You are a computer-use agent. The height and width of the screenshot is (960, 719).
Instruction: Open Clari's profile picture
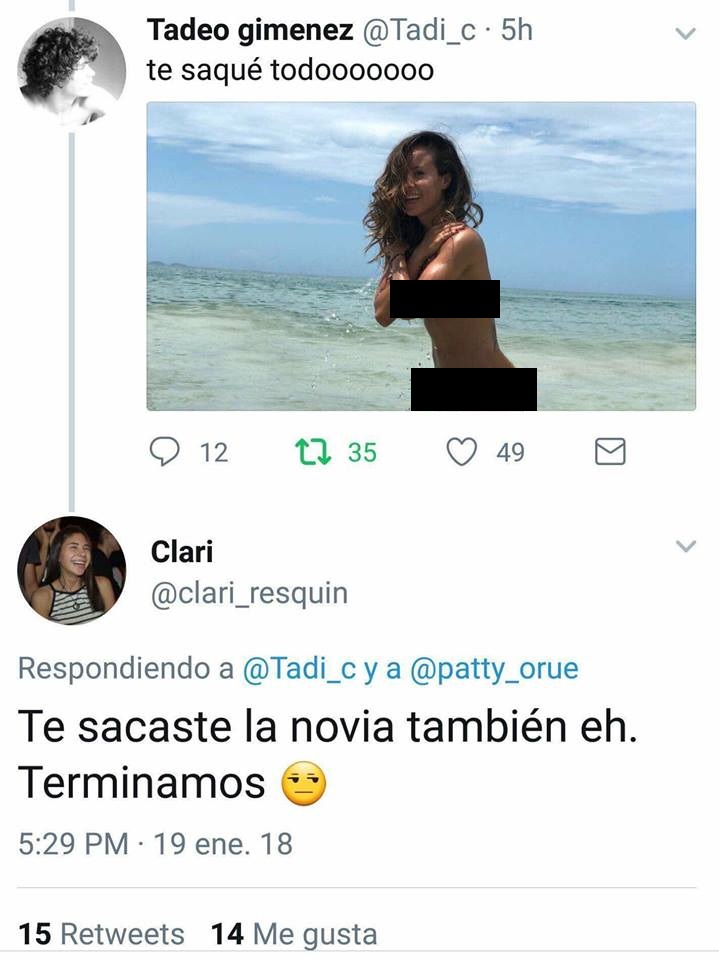click(x=71, y=570)
